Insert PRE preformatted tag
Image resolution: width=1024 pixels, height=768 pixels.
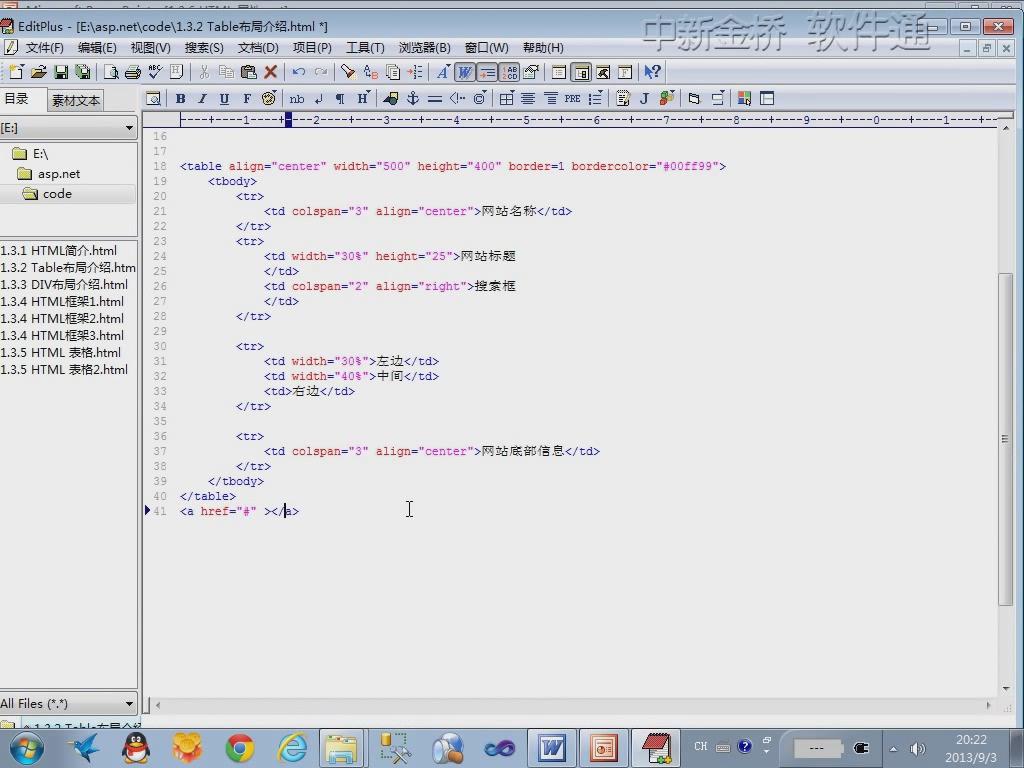pos(573,99)
